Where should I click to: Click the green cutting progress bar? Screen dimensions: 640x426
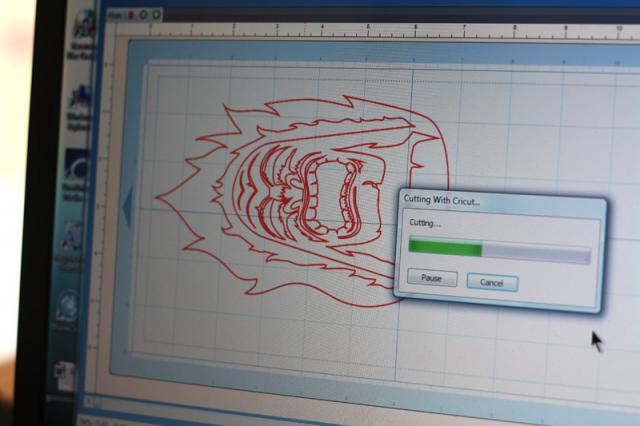[446, 248]
